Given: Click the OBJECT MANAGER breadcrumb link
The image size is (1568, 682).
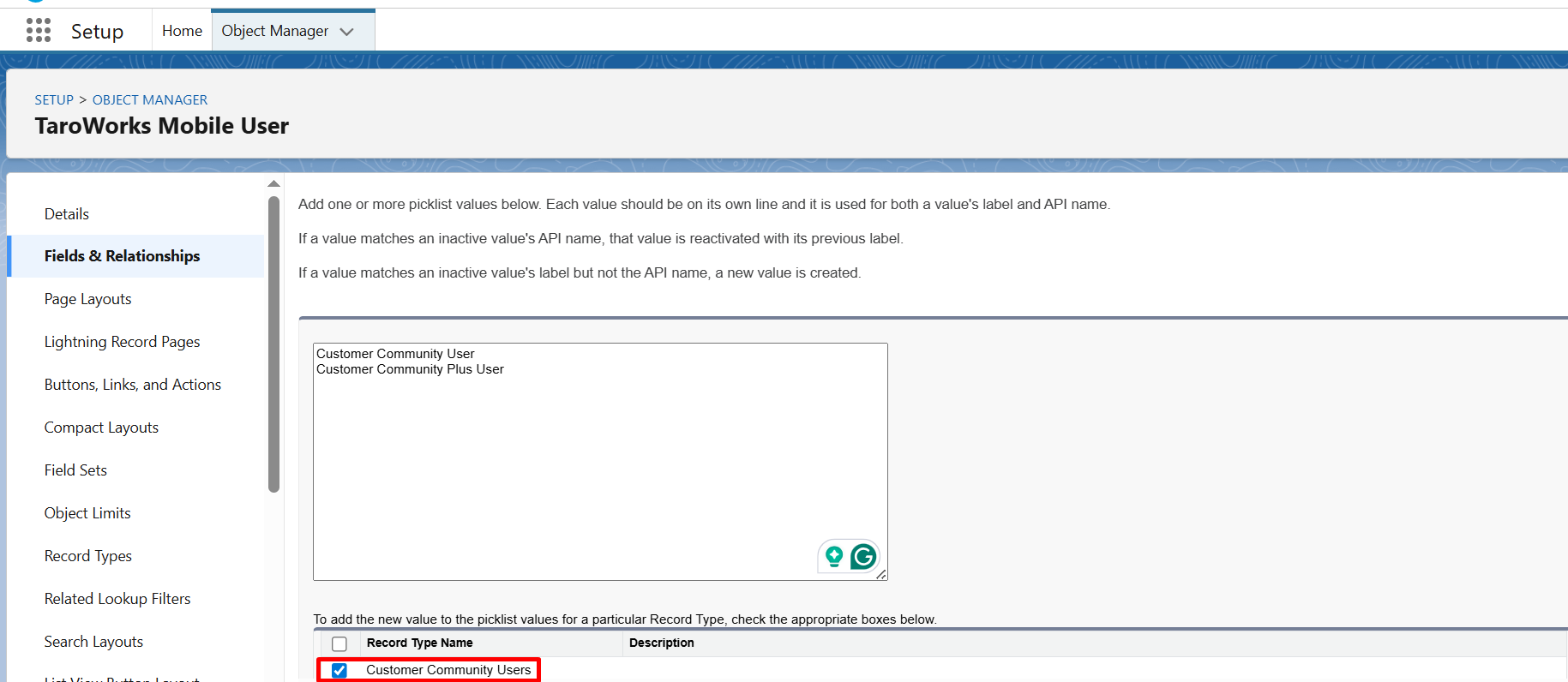Looking at the screenshot, I should (150, 100).
